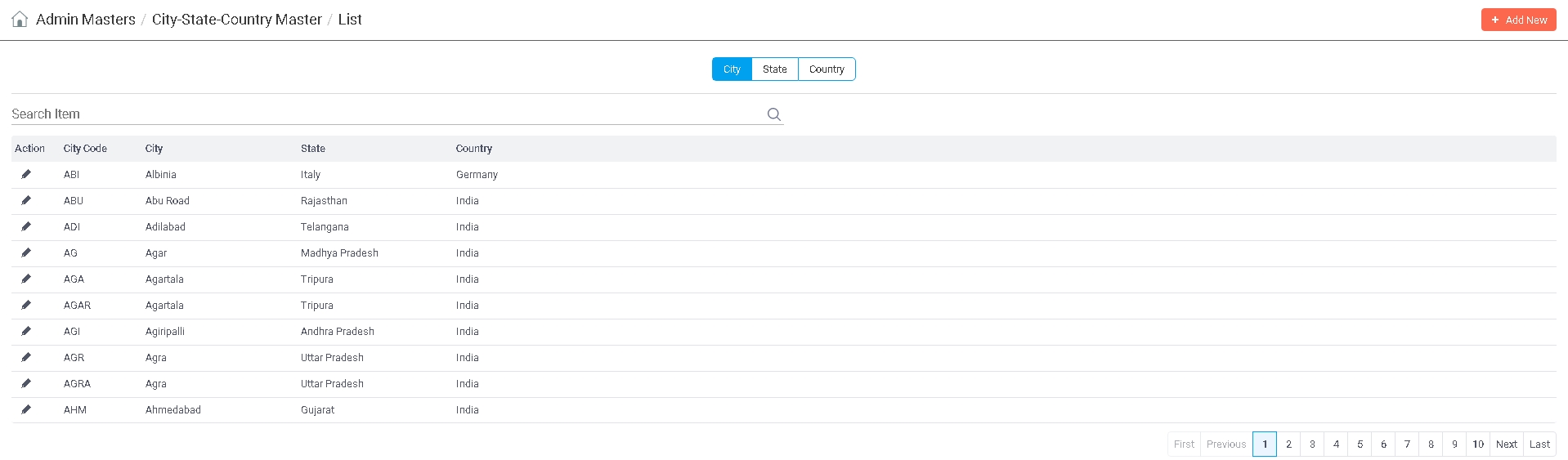This screenshot has height=460, width=1568.
Task: Edit the row with code AGRA
Action: (26, 383)
